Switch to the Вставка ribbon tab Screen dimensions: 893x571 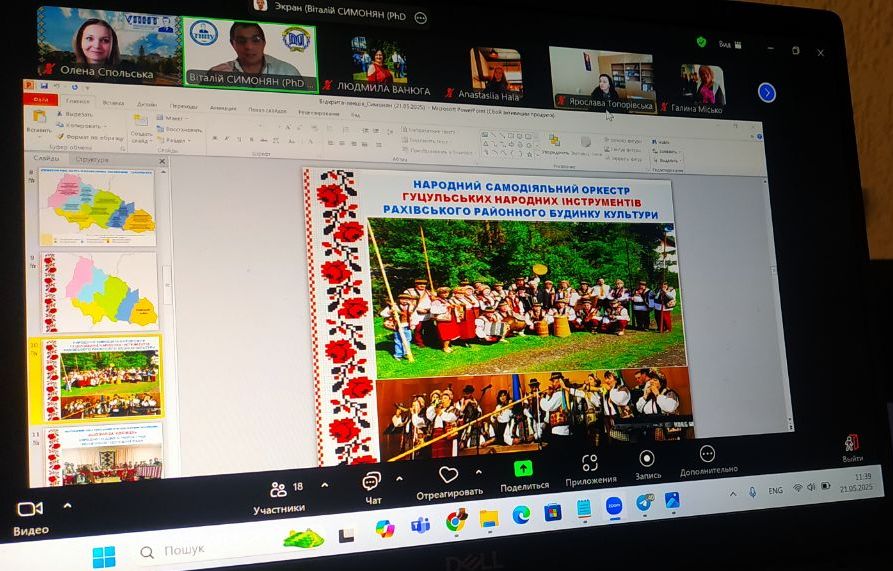(x=113, y=103)
